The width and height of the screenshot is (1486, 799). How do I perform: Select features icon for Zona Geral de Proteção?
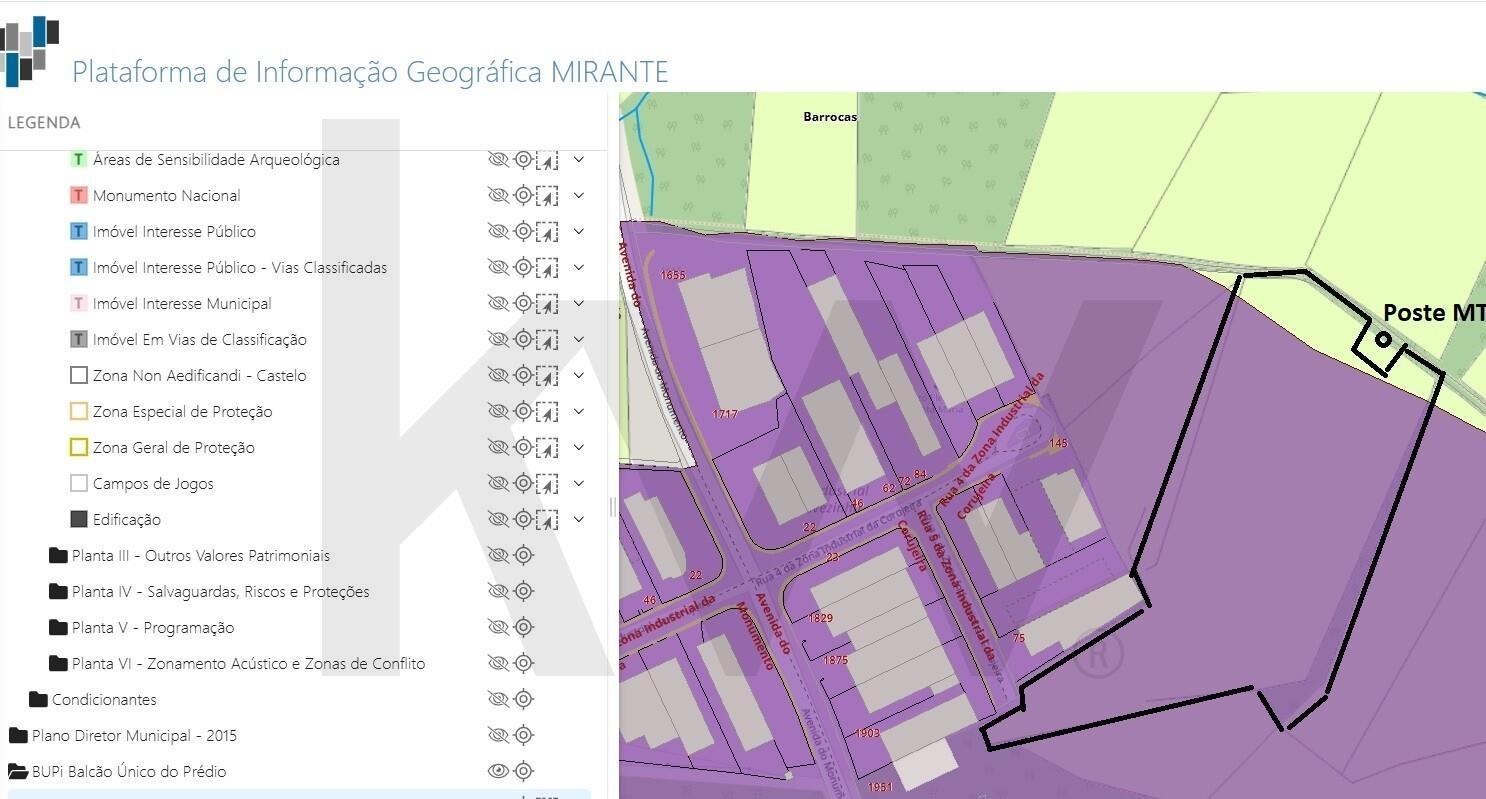pos(546,447)
